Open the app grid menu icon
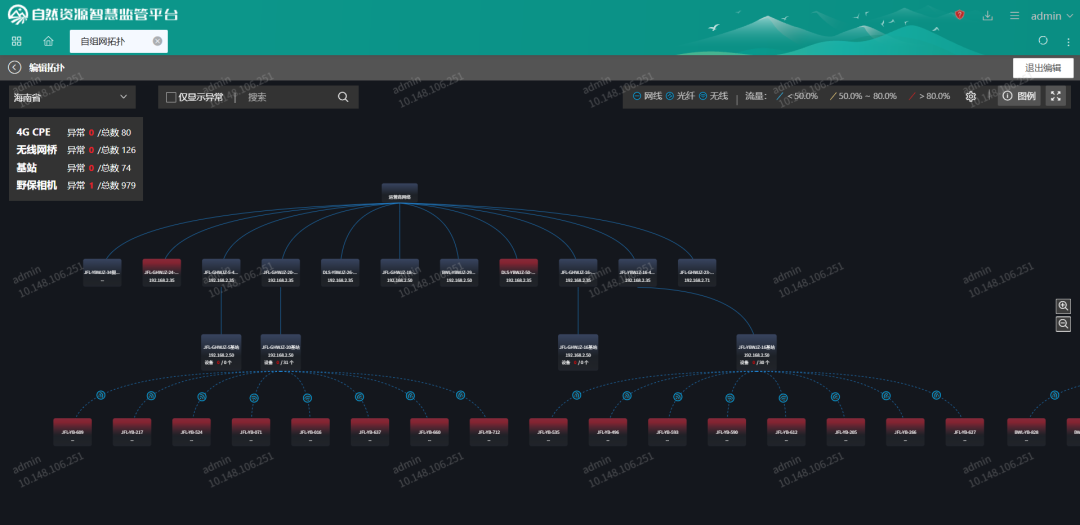The image size is (1080, 525). 17,41
